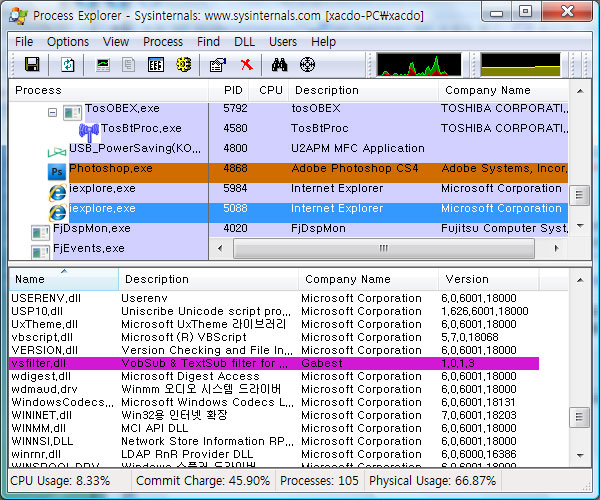Open the Users menu
This screenshot has width=600, height=500.
point(283,41)
